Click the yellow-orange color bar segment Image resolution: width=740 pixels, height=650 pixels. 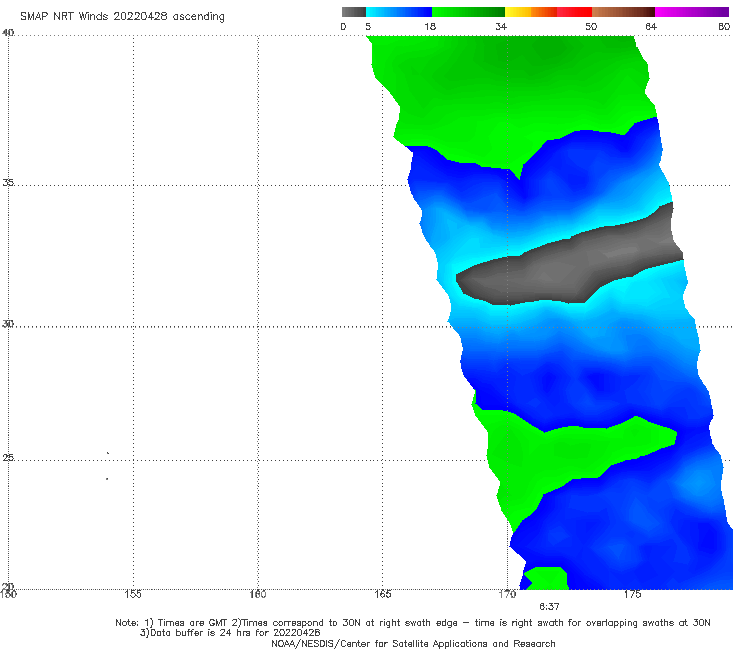pos(531,12)
